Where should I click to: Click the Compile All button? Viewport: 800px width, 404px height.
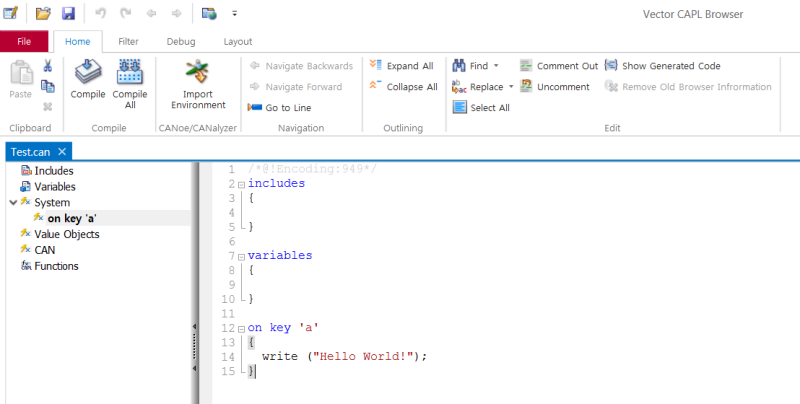coord(130,84)
